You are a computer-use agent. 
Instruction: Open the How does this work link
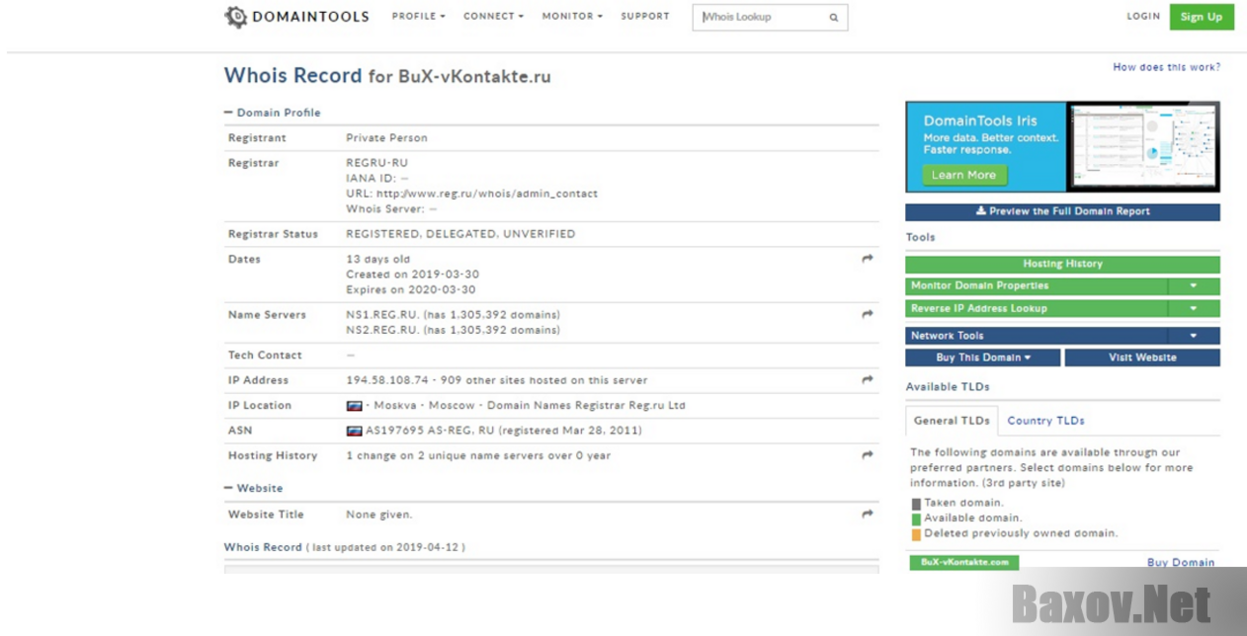click(1166, 67)
